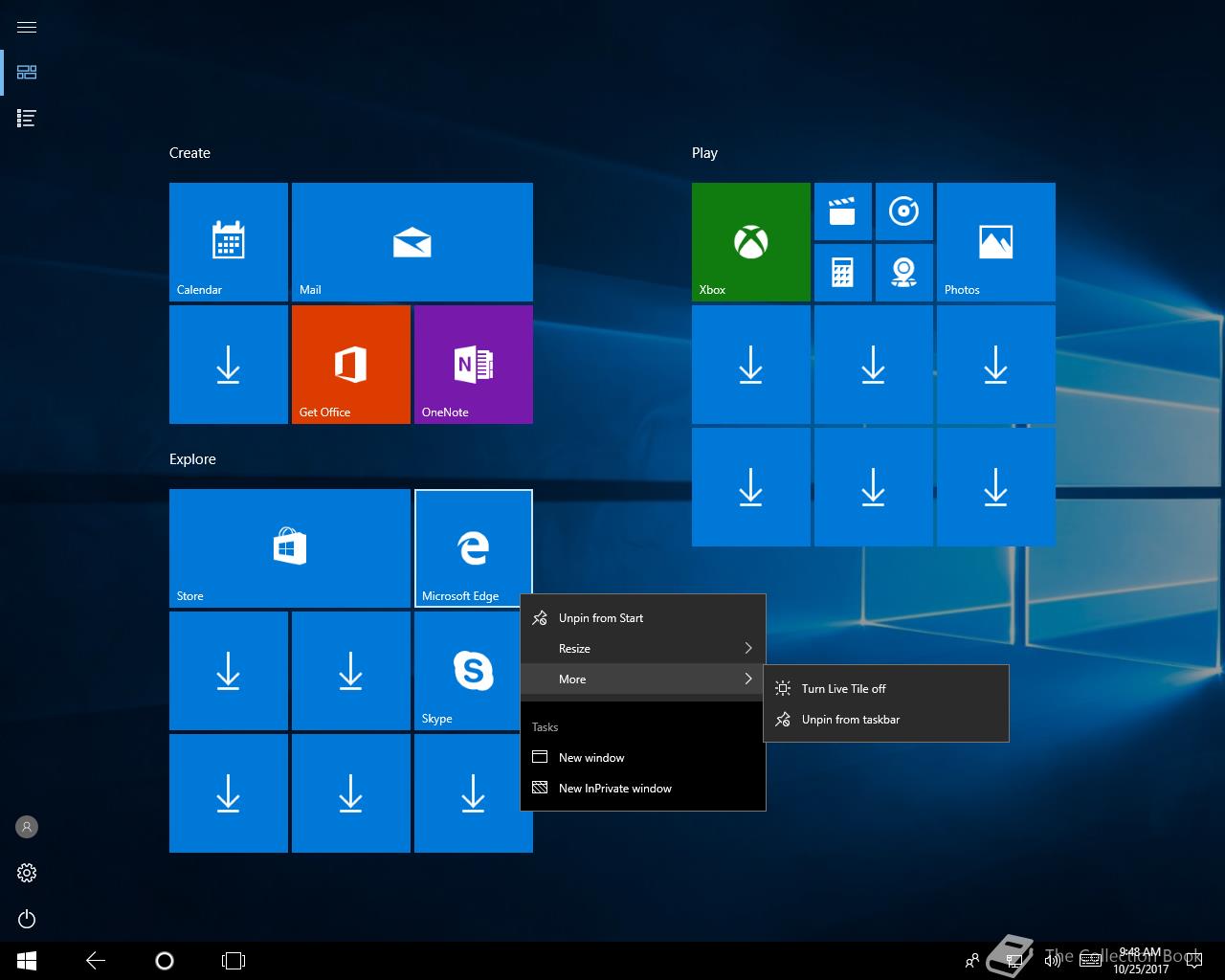Click the Get Office tile
Viewport: 1225px width, 980px height.
click(x=351, y=365)
